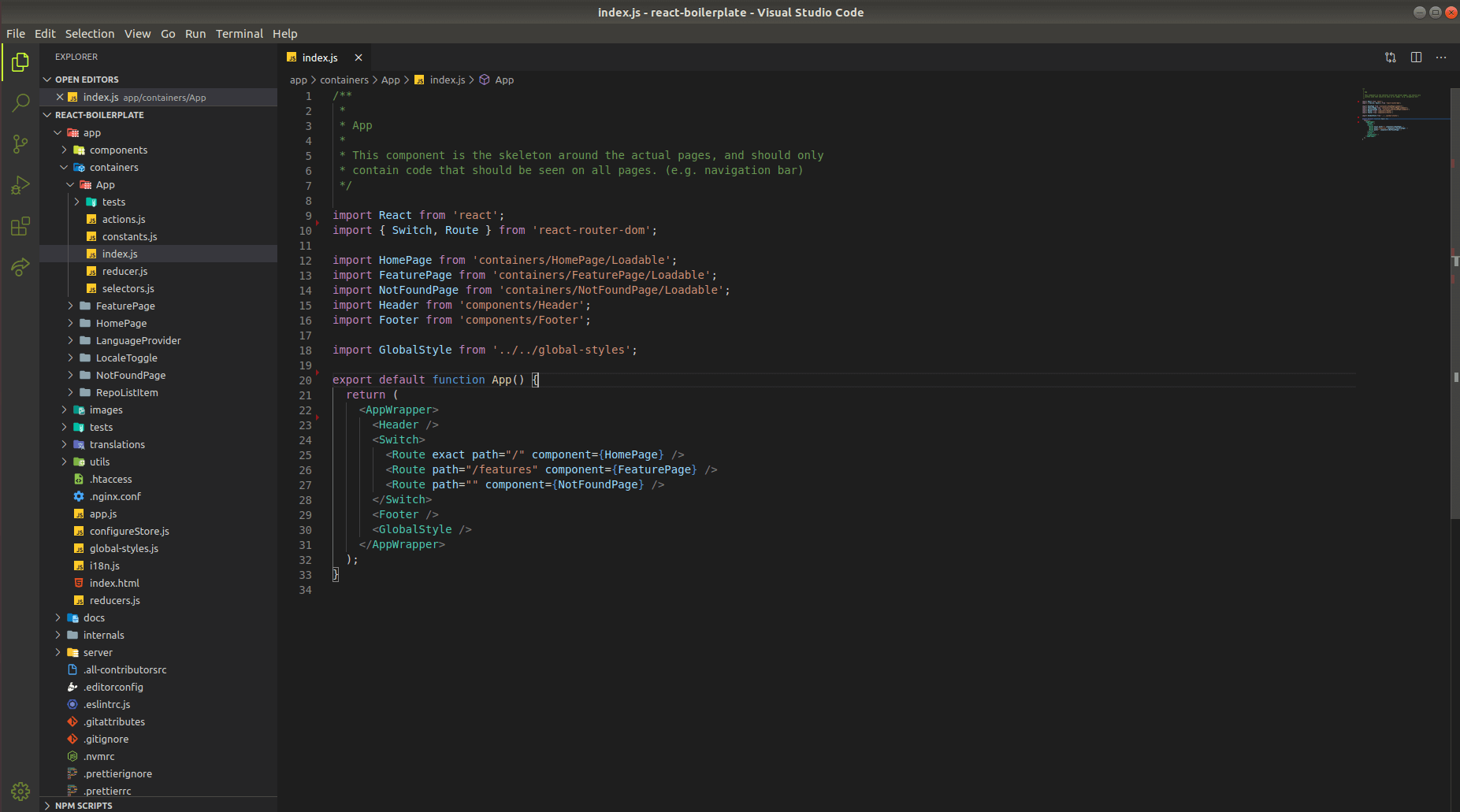
Task: Click the Split Editor icon
Action: tap(1417, 57)
